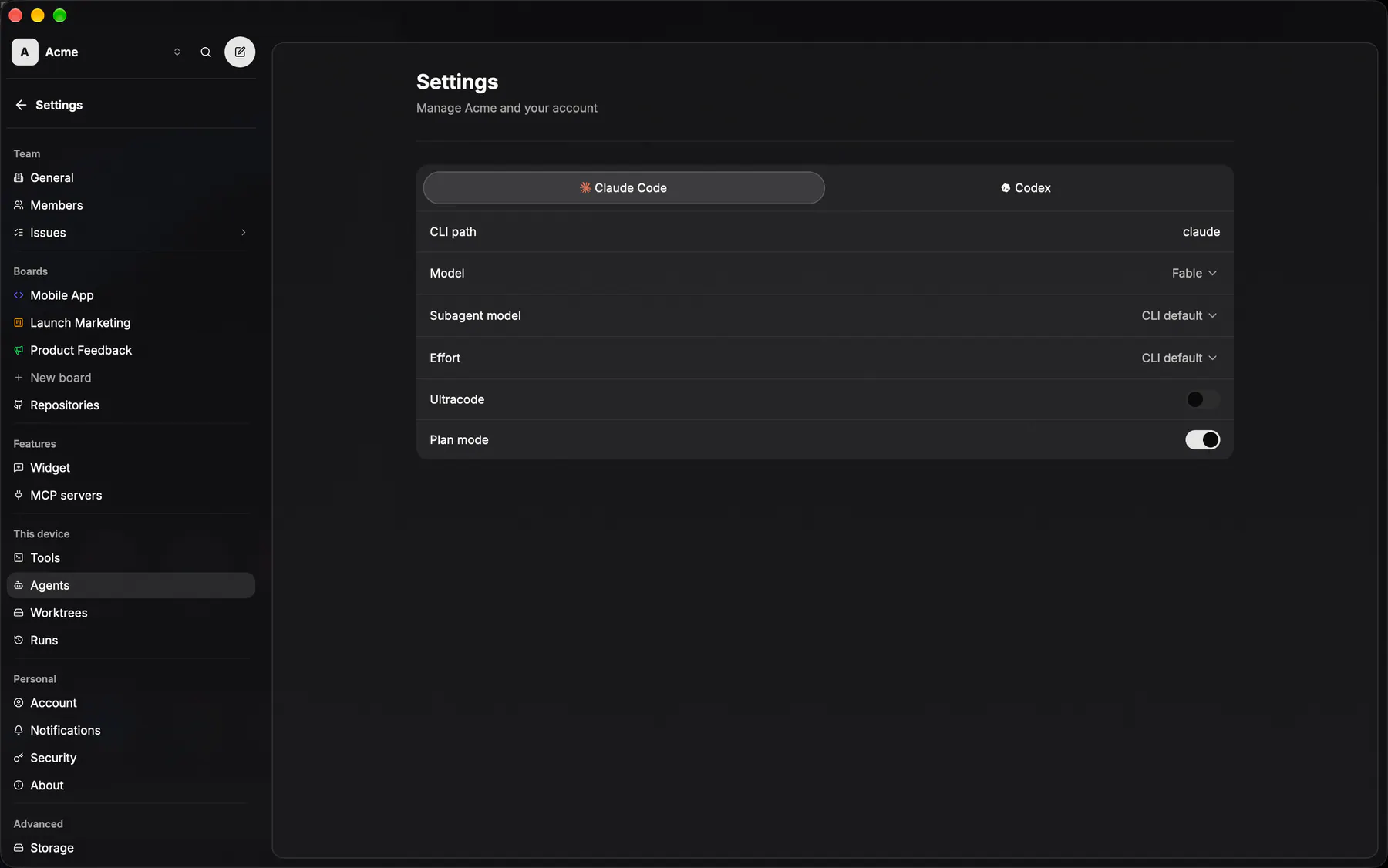Click the Security key icon
Viewport: 1388px width, 868px height.
coord(19,759)
